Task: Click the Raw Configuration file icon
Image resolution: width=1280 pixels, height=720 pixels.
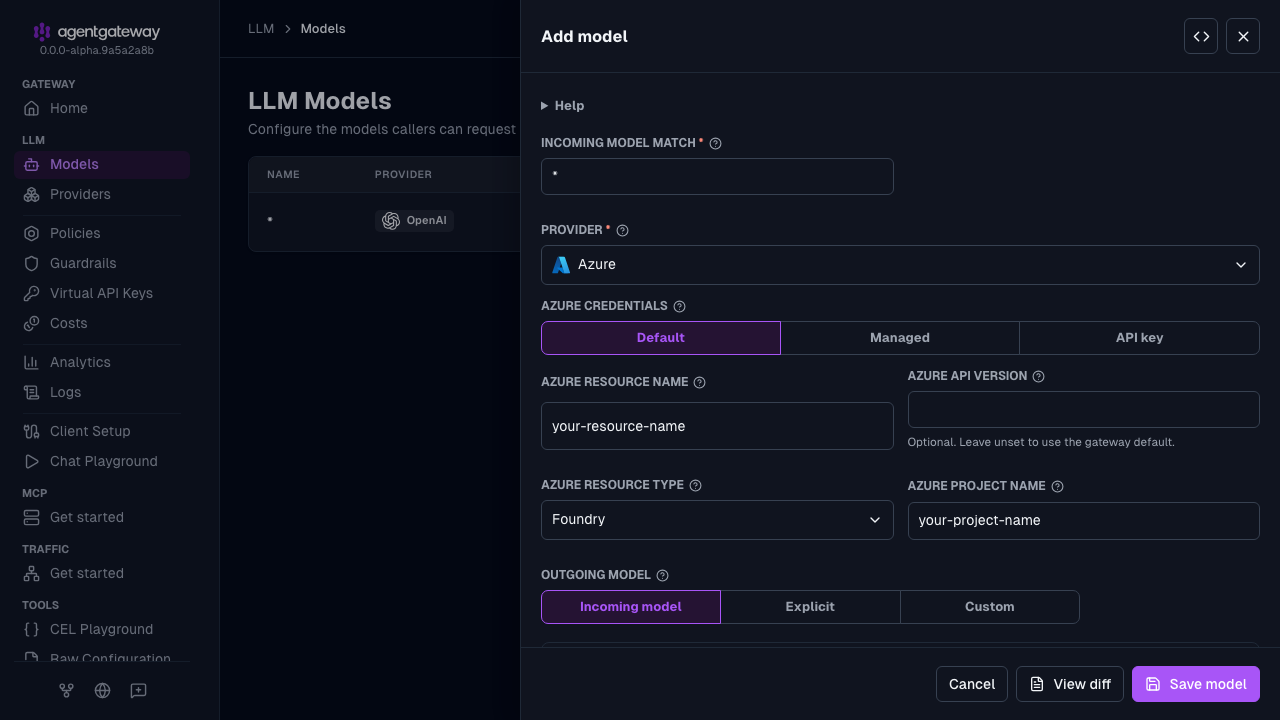Action: [x=32, y=659]
